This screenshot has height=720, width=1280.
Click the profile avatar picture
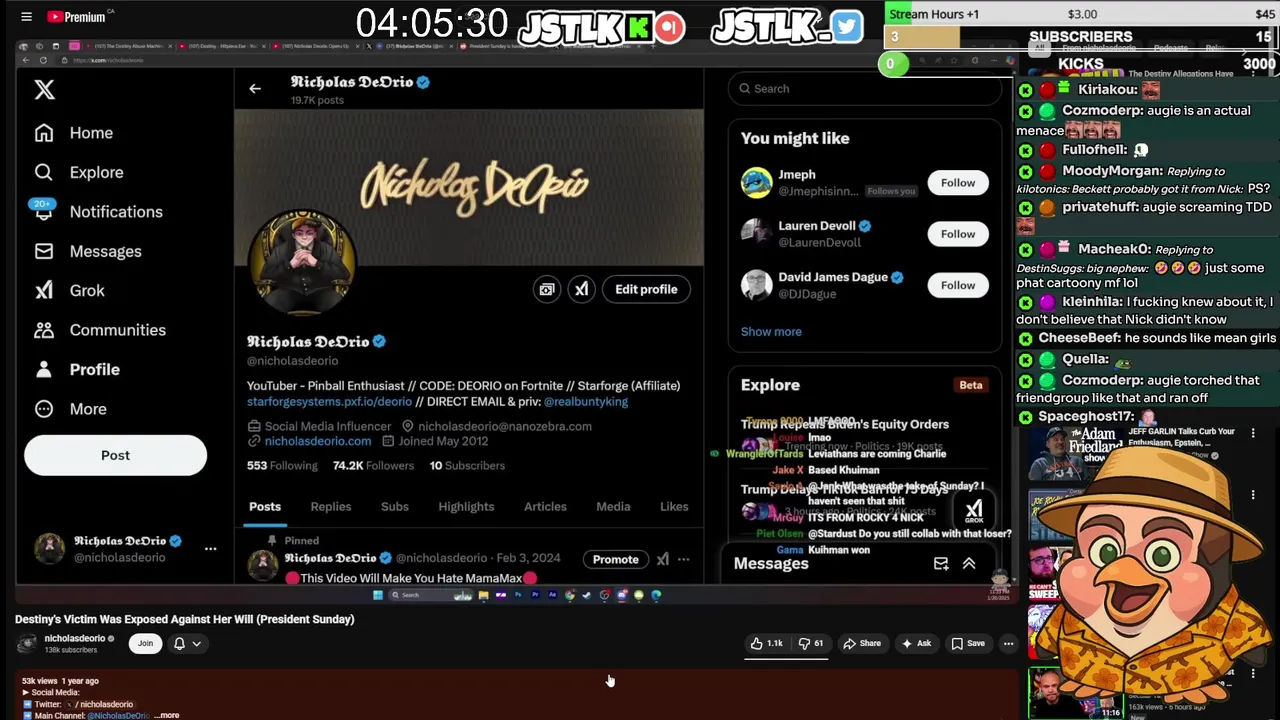[x=302, y=263]
